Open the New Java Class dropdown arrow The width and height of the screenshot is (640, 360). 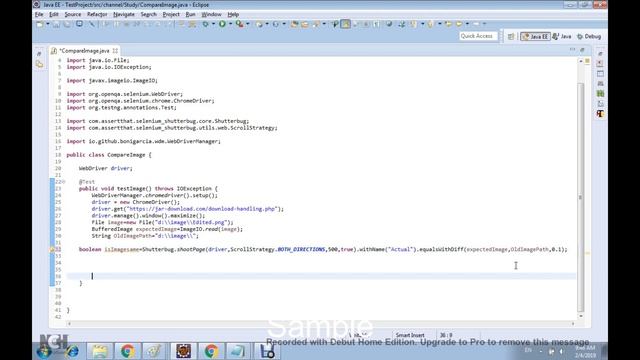click(284, 24)
